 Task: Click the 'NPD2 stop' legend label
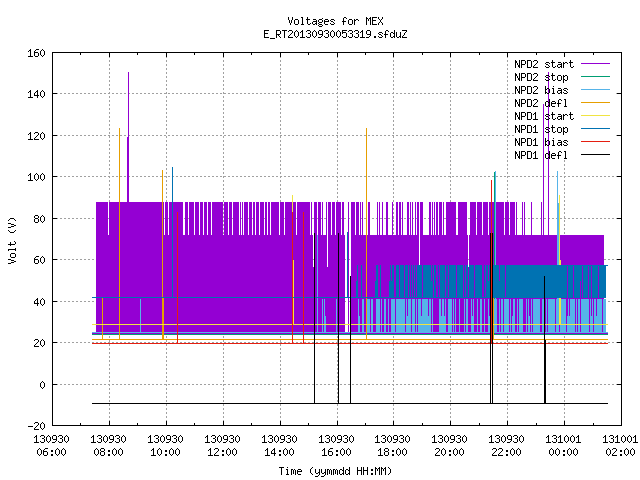(x=541, y=77)
